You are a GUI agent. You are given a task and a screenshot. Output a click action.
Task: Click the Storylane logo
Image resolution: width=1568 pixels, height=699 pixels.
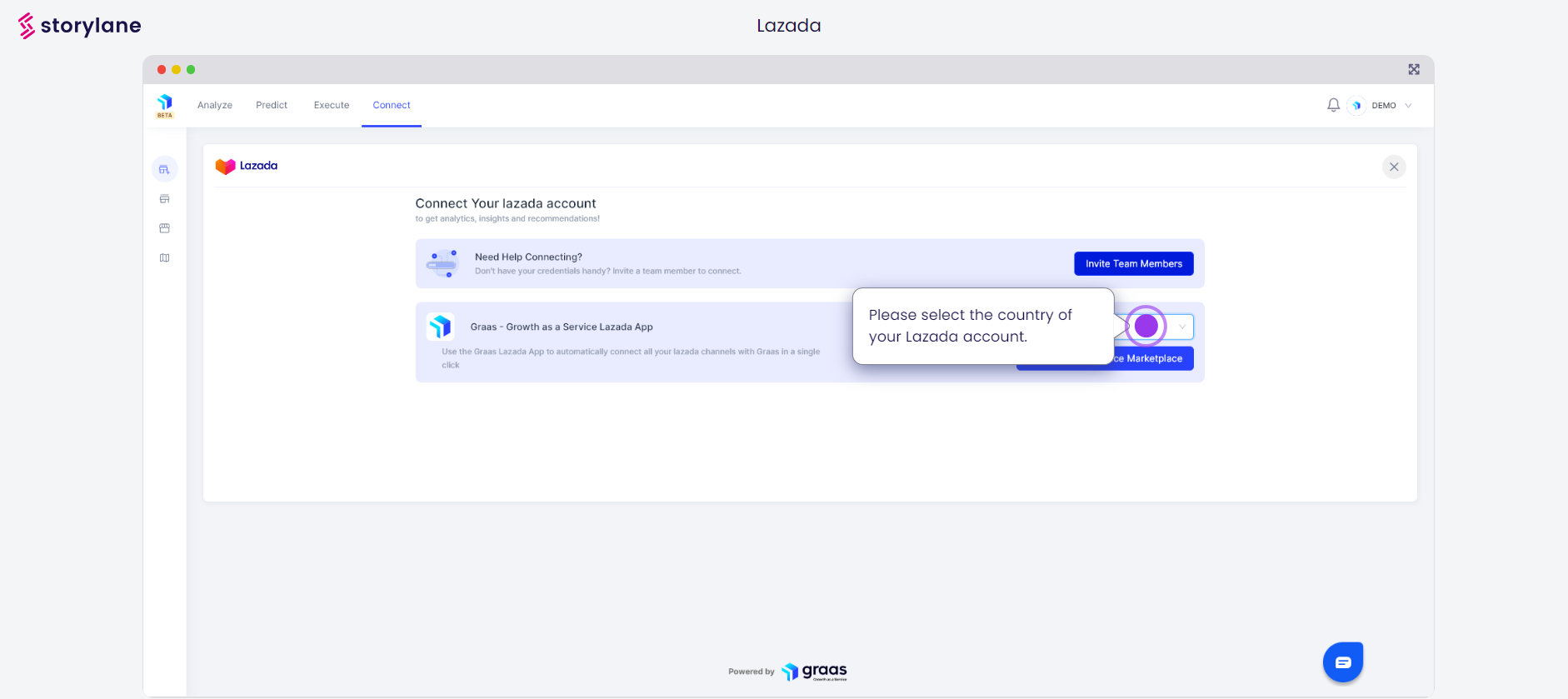[x=80, y=26]
